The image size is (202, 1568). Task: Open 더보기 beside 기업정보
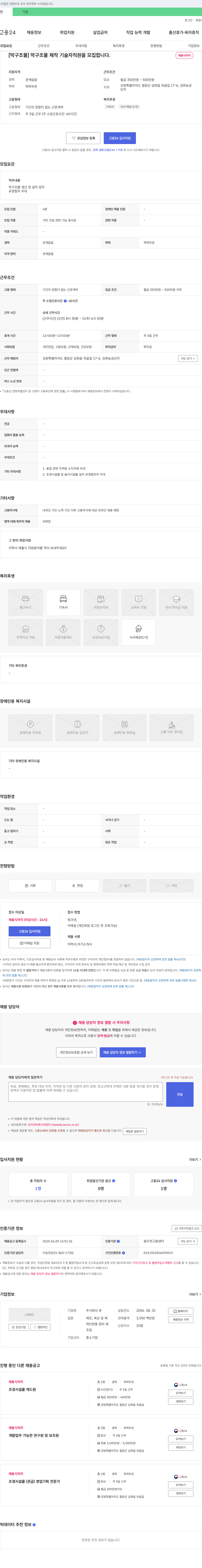pos(194,1294)
